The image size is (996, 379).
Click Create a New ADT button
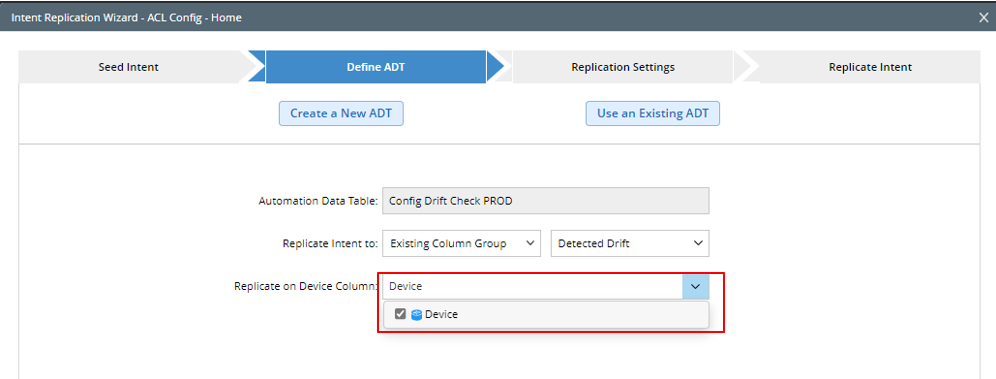click(341, 114)
